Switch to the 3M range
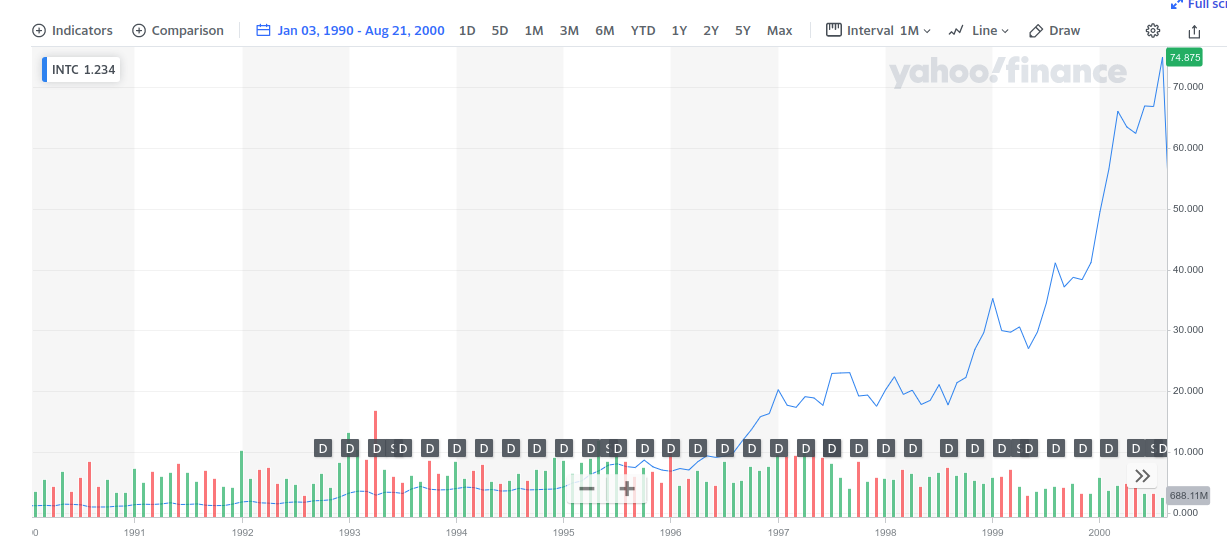The height and width of the screenshot is (547, 1227). coord(569,30)
